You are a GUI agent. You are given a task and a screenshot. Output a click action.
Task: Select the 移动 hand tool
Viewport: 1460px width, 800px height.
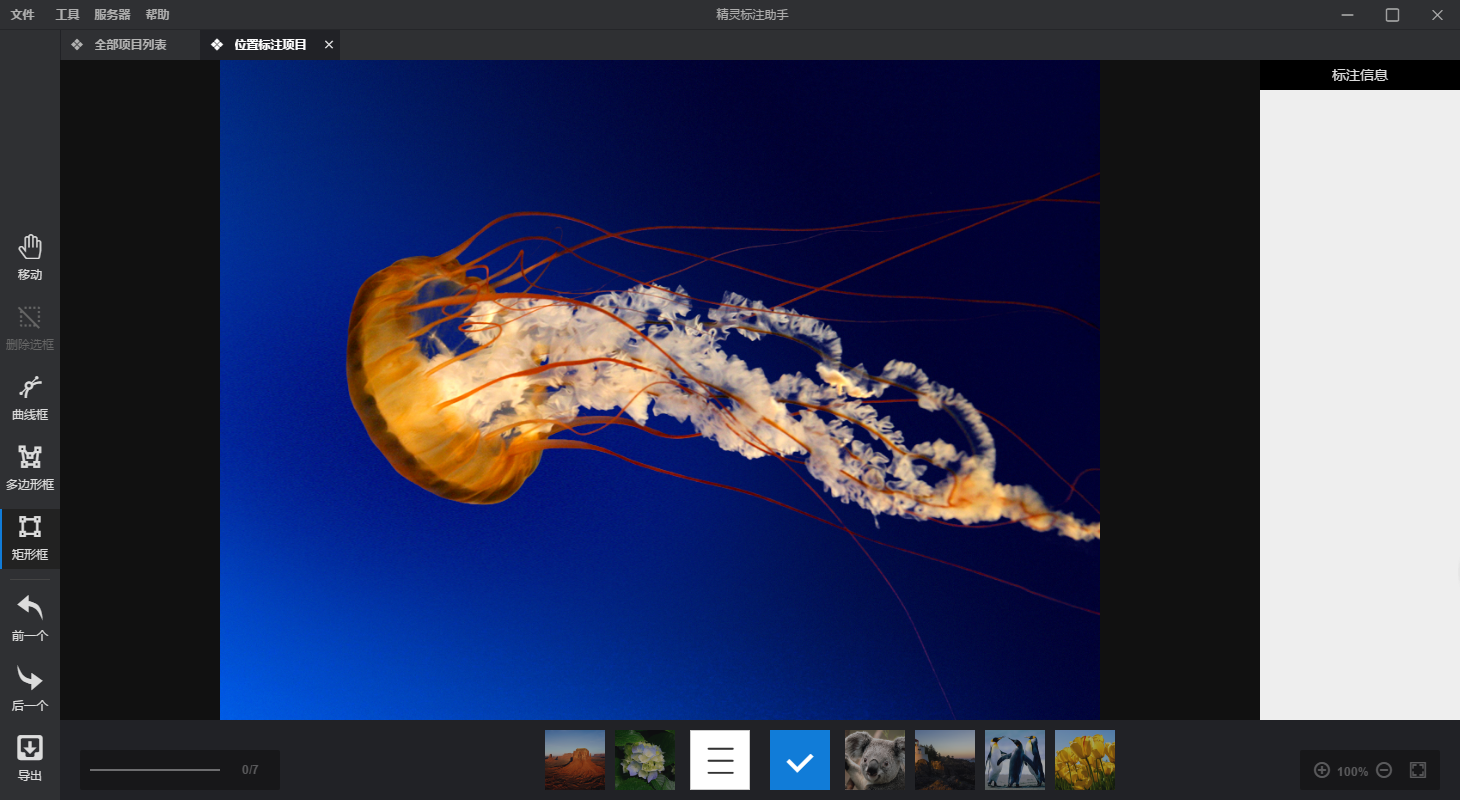coord(30,258)
